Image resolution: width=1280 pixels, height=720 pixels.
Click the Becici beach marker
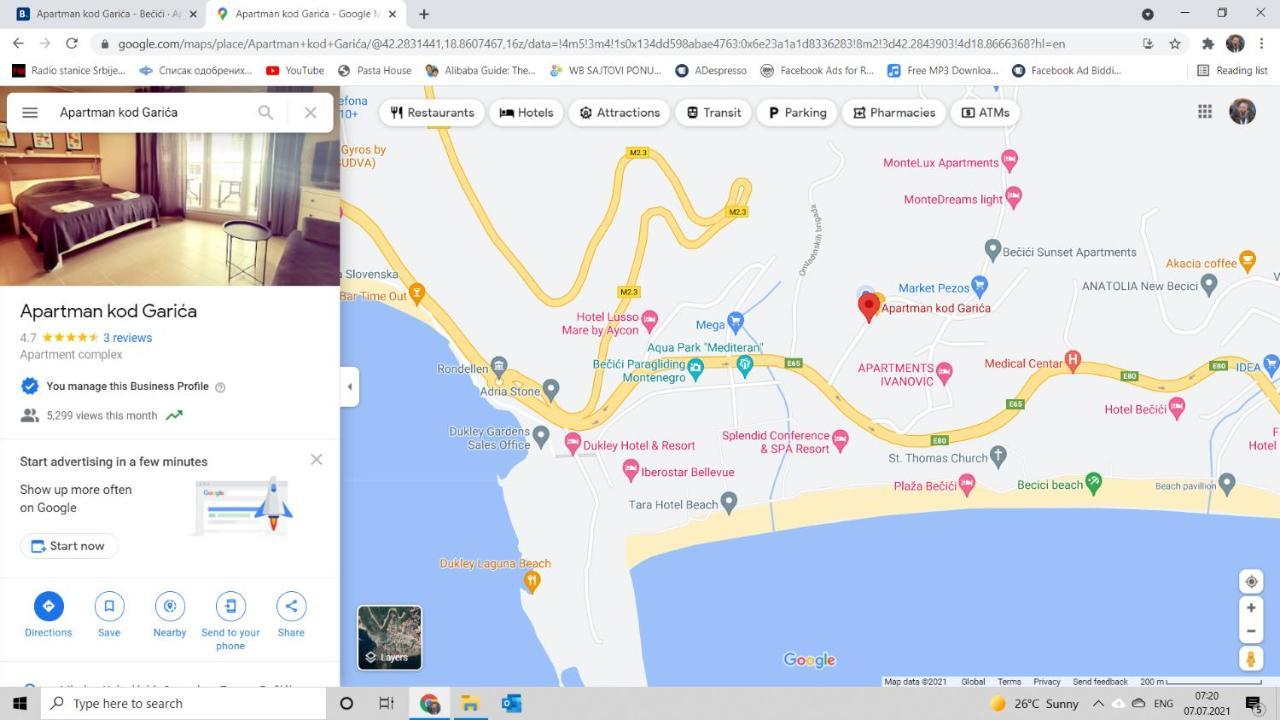click(1093, 482)
